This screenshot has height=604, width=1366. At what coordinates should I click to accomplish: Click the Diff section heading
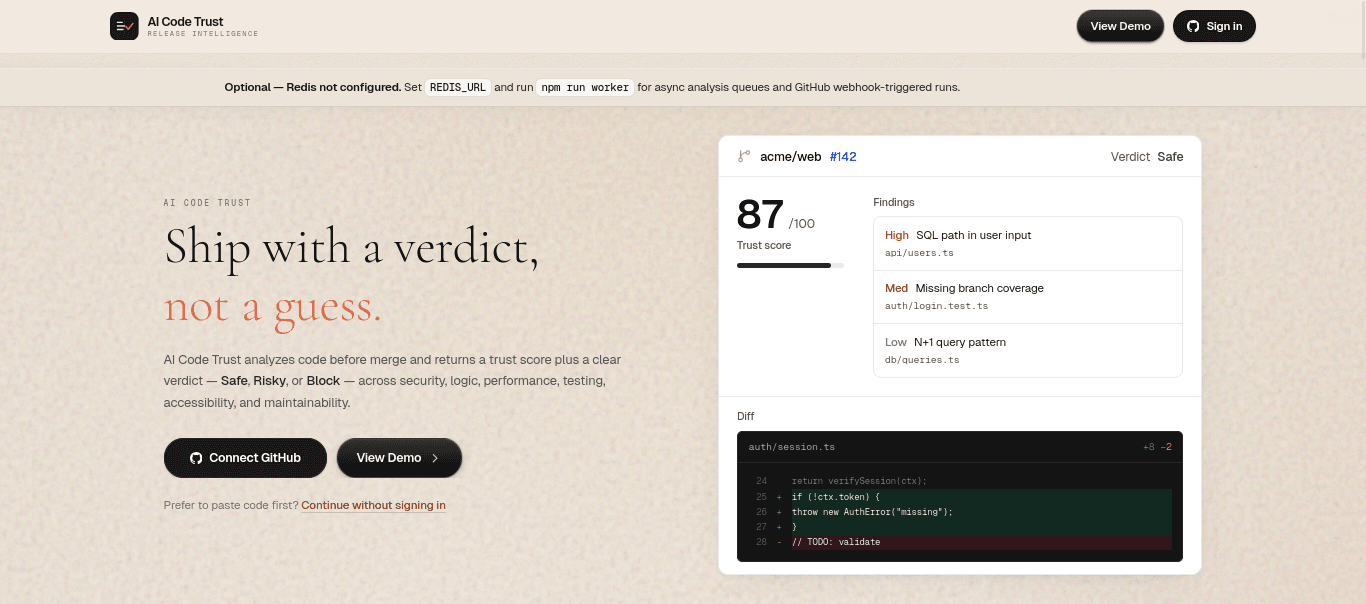pyautogui.click(x=746, y=416)
